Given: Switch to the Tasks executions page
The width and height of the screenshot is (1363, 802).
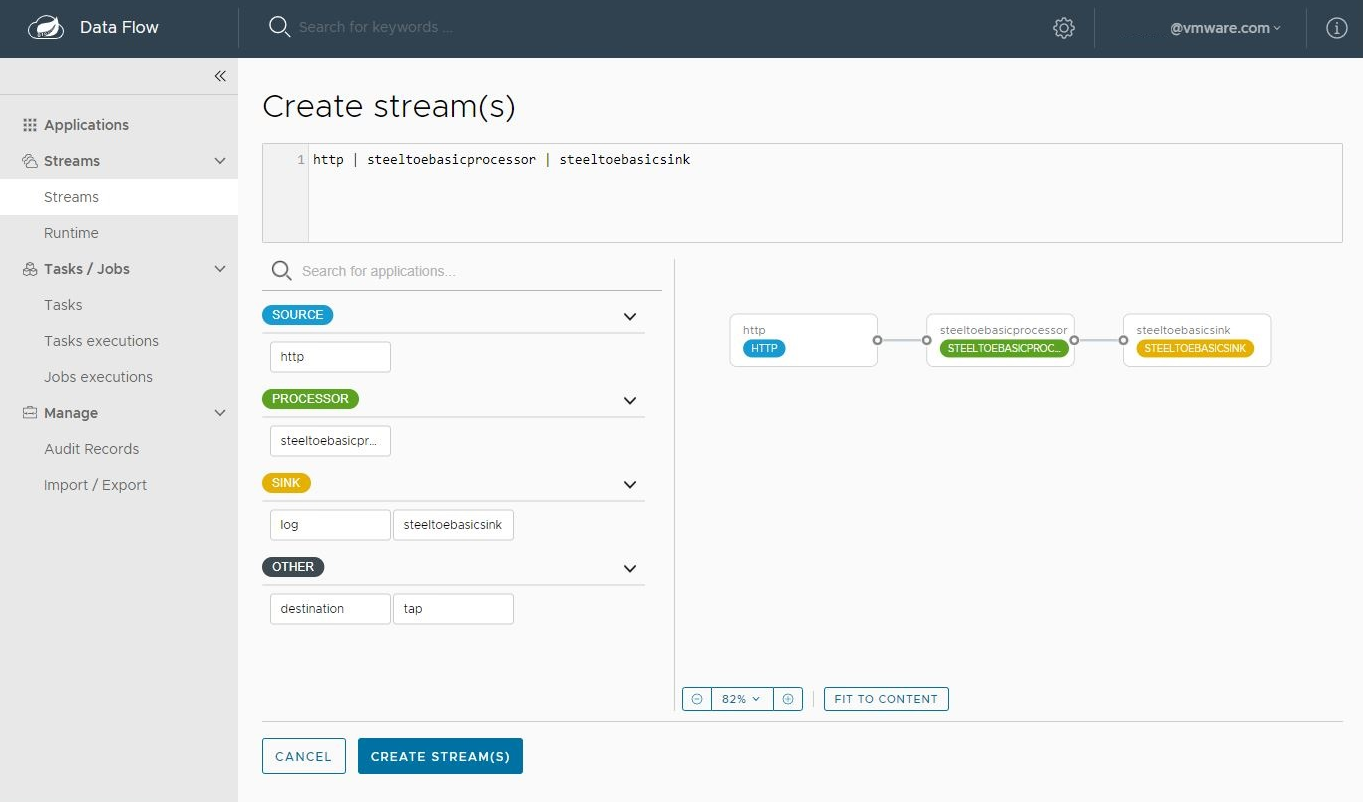Looking at the screenshot, I should point(101,340).
